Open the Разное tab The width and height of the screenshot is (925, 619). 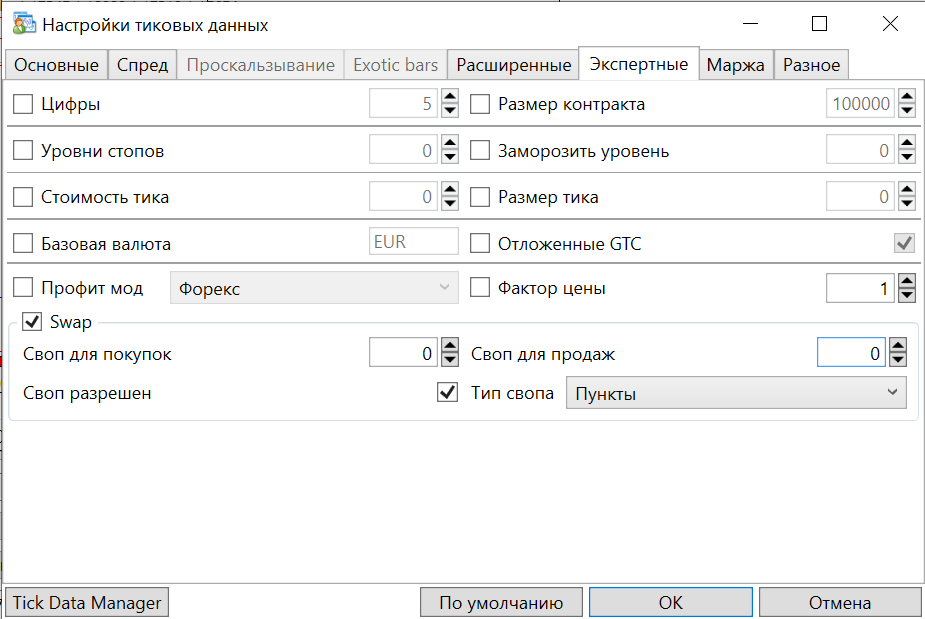tap(811, 65)
